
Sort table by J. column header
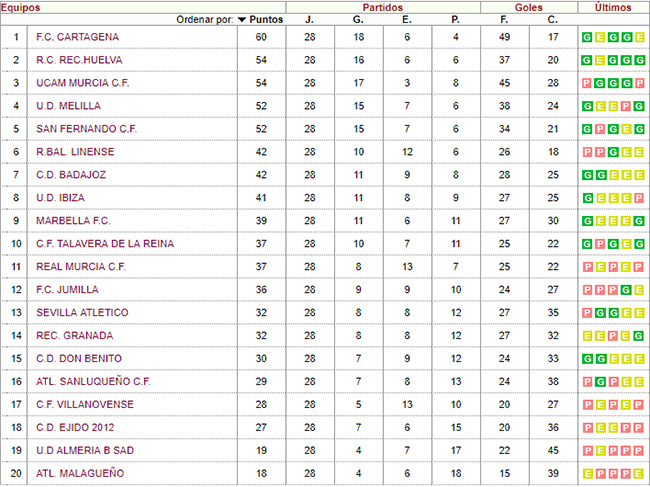coord(310,19)
